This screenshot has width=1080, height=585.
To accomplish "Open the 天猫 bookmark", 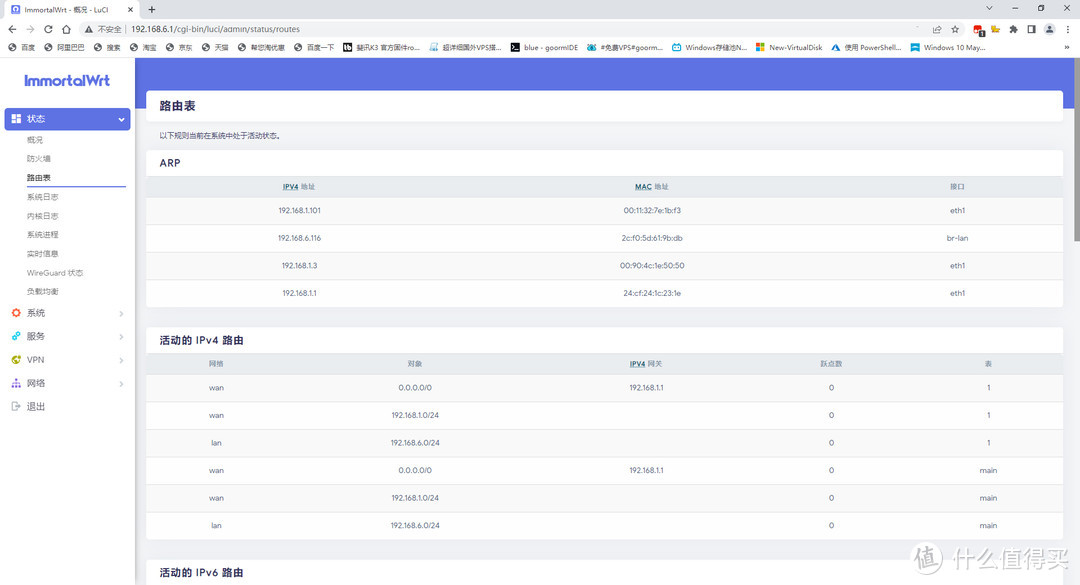I will [215, 48].
